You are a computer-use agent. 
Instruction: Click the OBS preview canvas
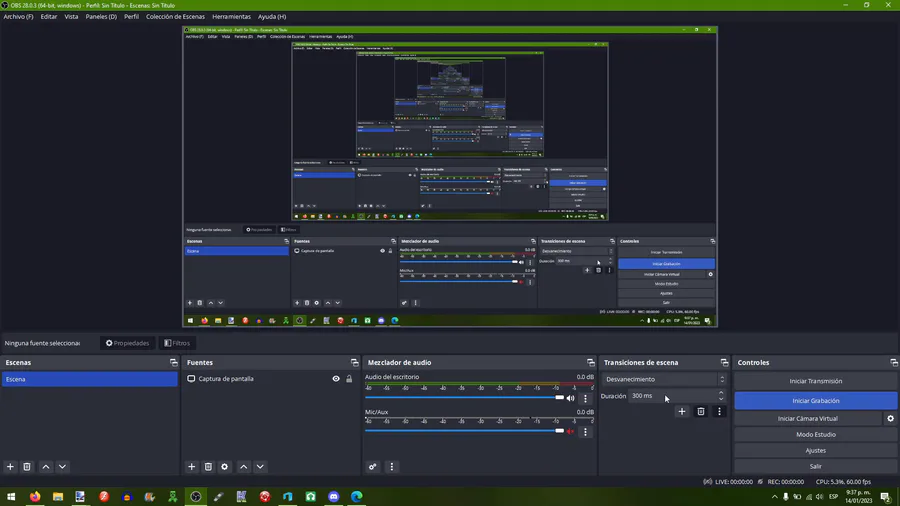click(x=450, y=177)
